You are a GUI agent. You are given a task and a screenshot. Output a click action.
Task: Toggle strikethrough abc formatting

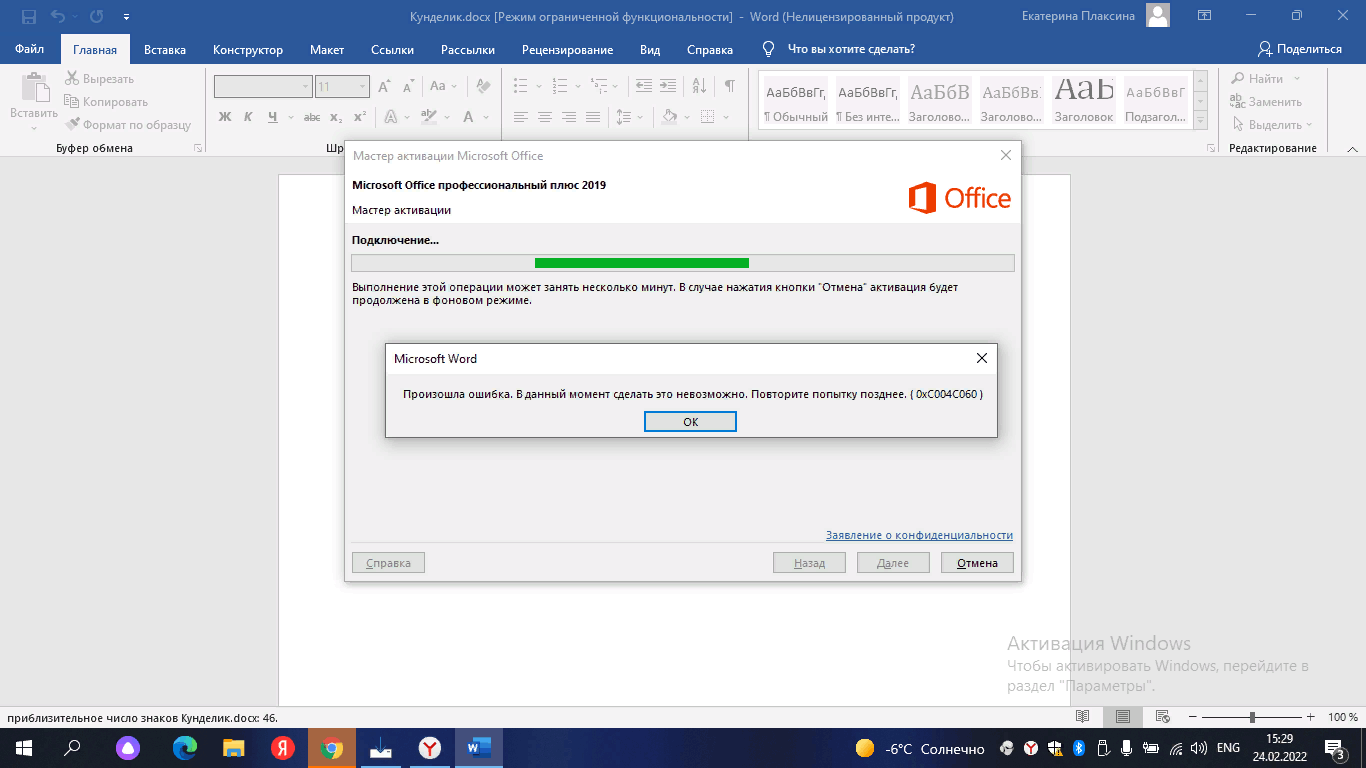pyautogui.click(x=311, y=117)
